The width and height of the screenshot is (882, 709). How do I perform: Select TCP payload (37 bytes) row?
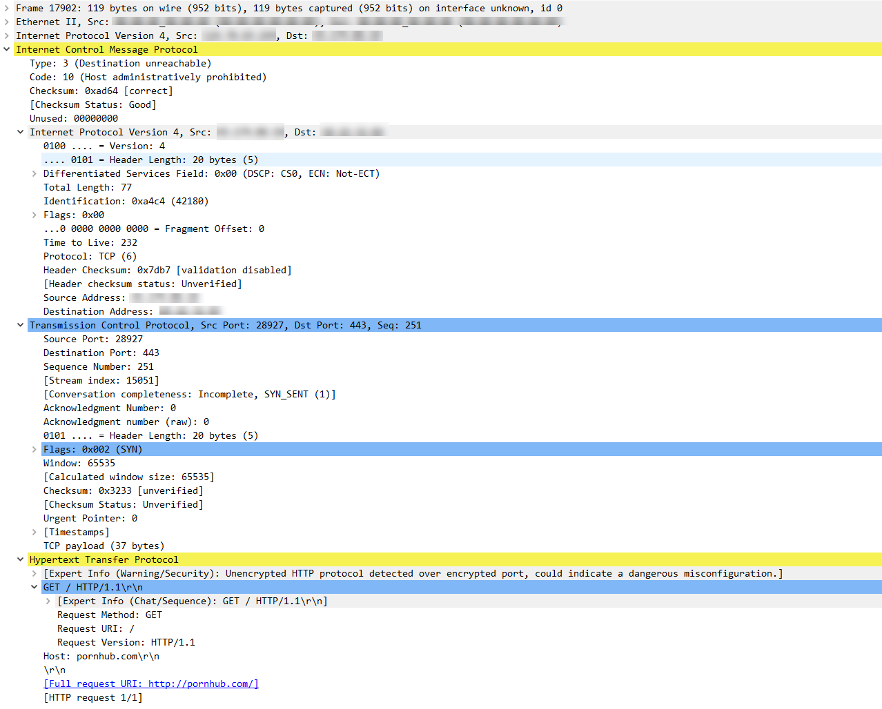(104, 546)
